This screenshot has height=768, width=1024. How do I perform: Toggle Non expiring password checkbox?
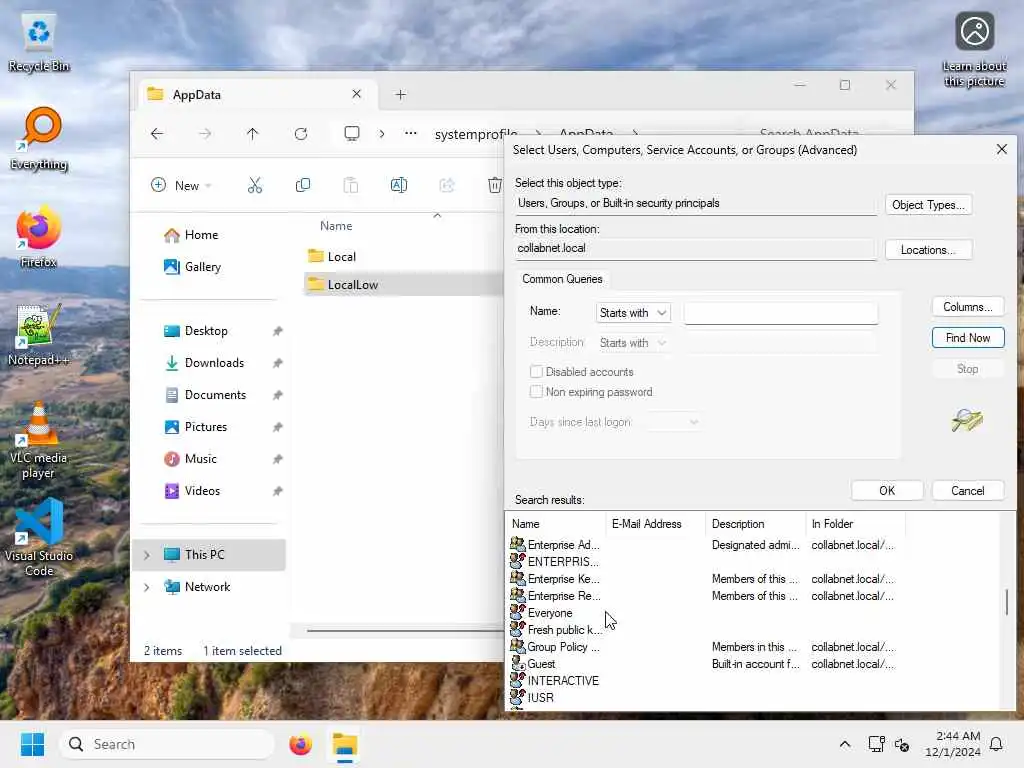(536, 392)
